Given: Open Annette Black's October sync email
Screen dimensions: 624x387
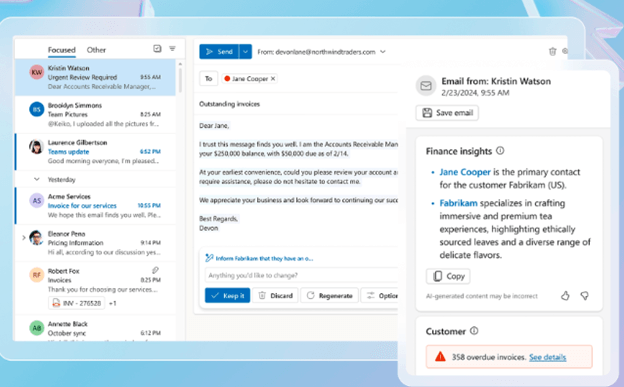Looking at the screenshot, I should [x=95, y=329].
